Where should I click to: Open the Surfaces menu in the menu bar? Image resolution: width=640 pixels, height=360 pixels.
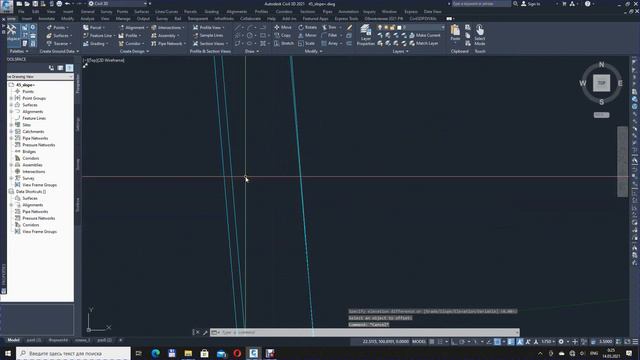[x=142, y=11]
